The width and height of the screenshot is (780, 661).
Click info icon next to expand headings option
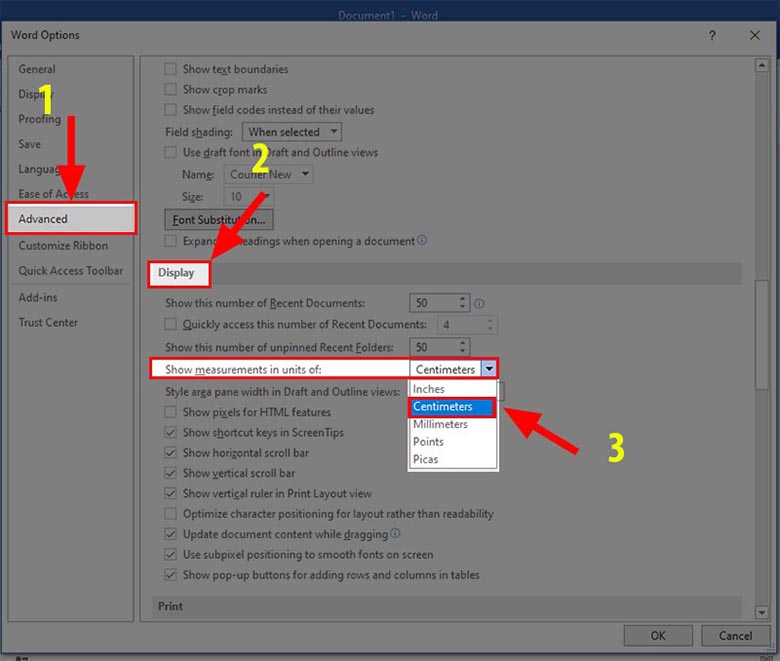click(422, 241)
